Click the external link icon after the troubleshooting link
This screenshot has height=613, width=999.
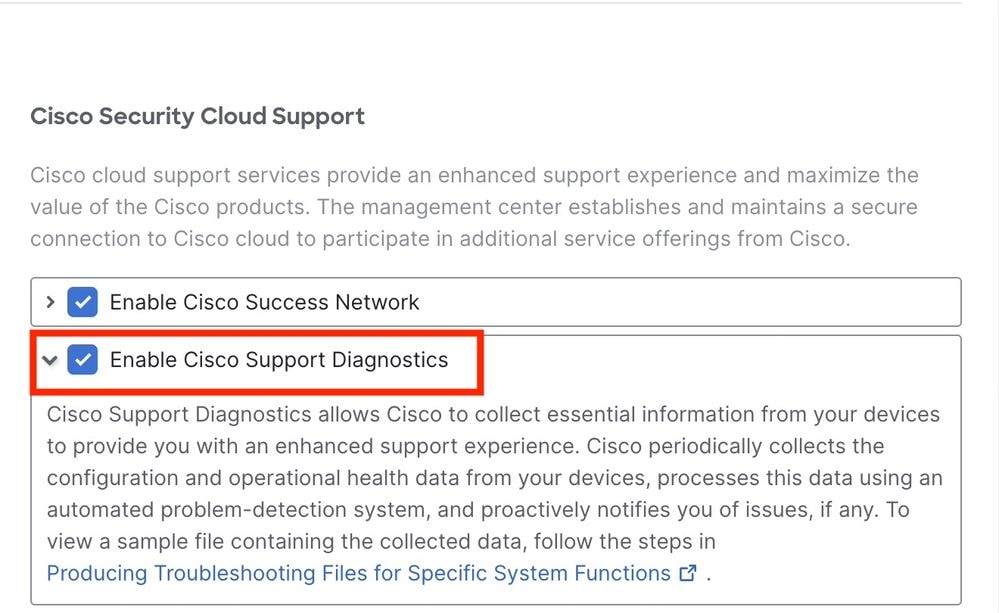pyautogui.click(x=687, y=574)
